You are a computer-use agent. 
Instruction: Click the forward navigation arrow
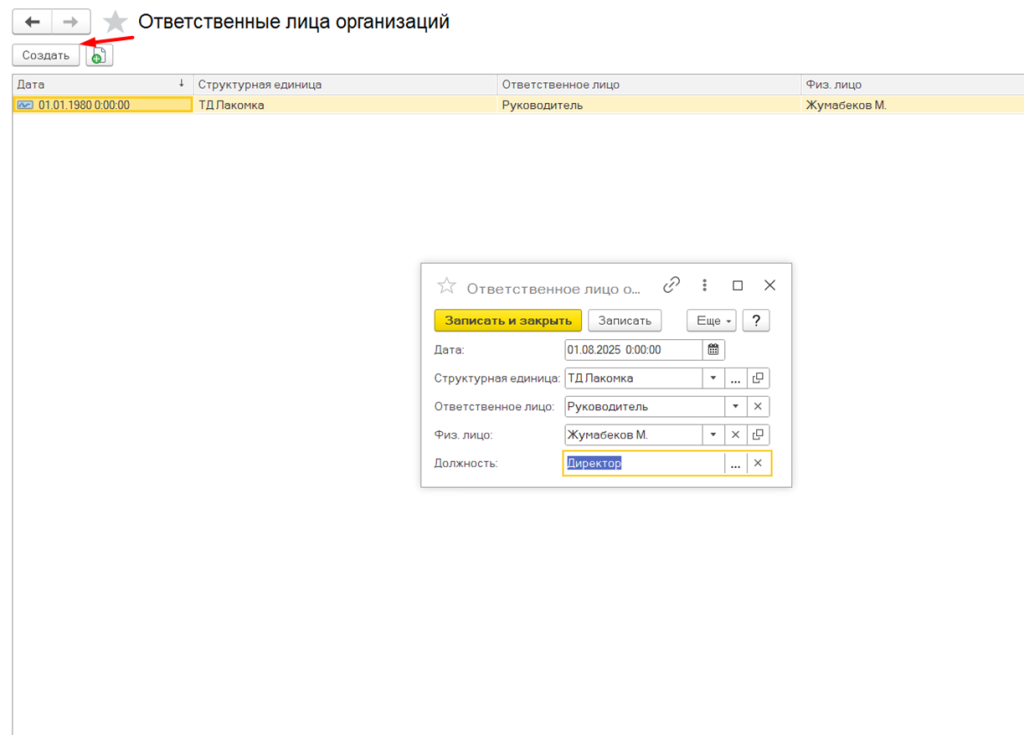click(x=70, y=21)
